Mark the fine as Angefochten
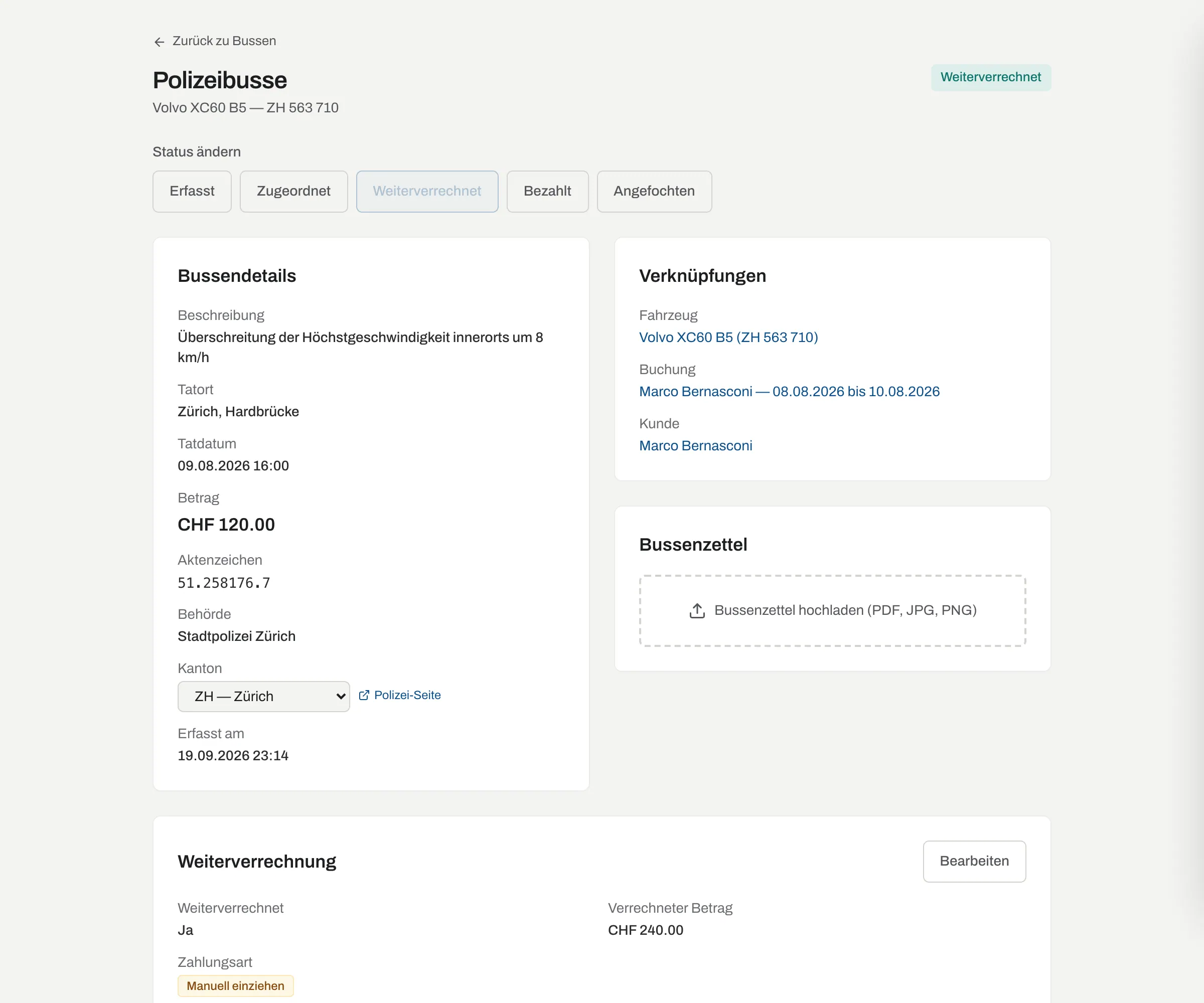The width and height of the screenshot is (1204, 1003). click(x=654, y=192)
